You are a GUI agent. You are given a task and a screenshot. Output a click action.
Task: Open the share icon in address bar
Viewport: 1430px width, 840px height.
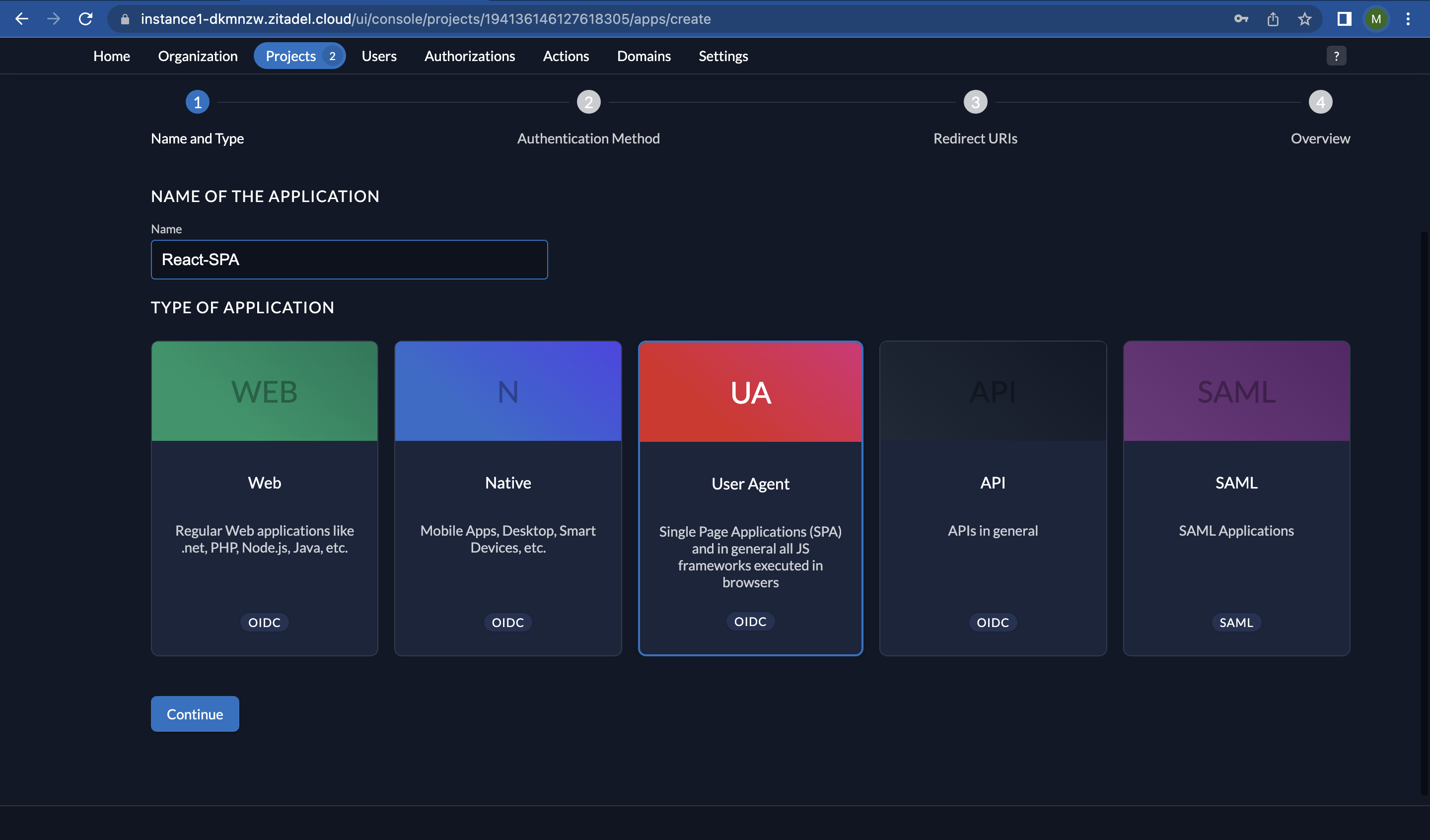(x=1273, y=19)
